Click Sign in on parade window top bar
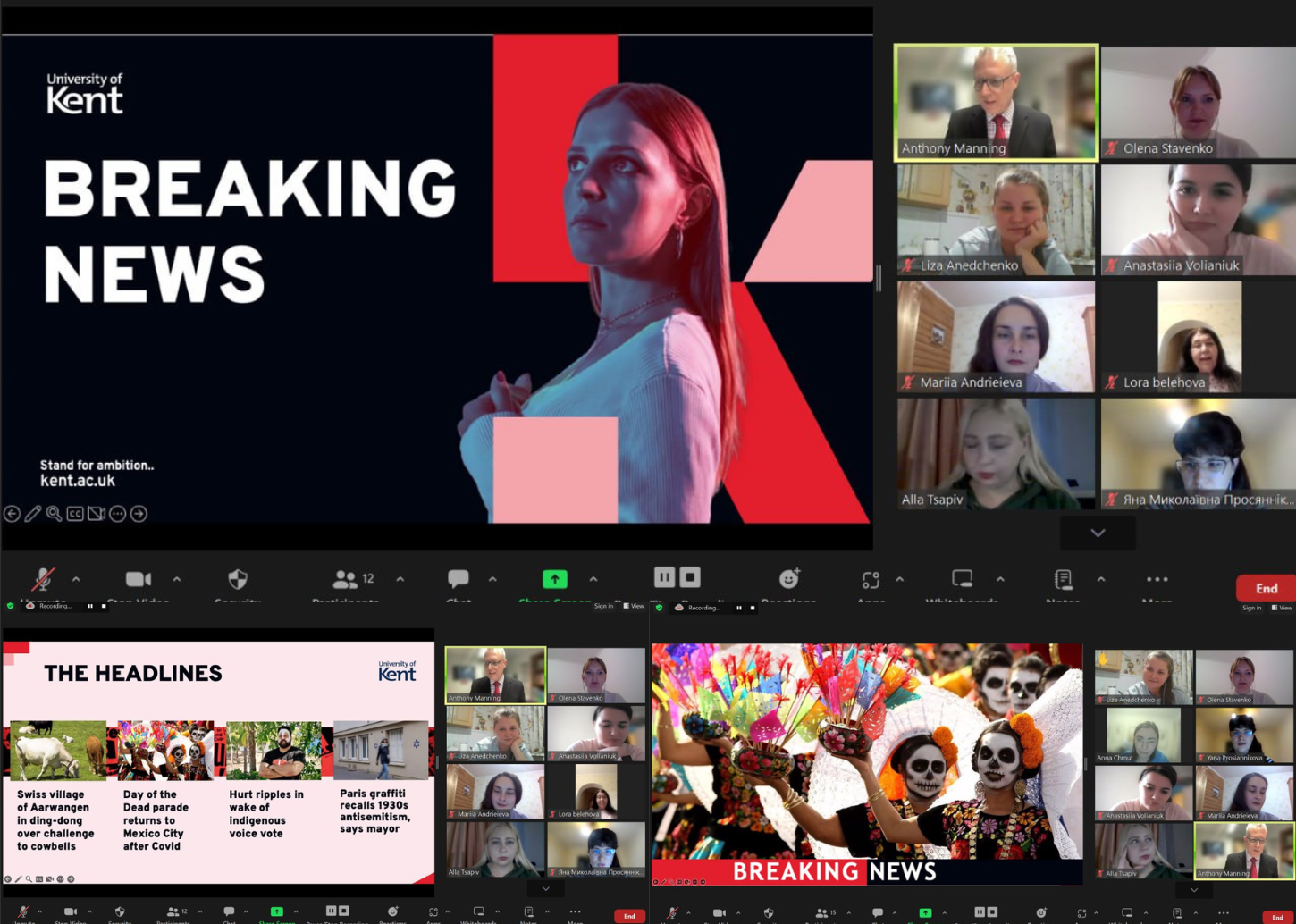 (x=1251, y=609)
